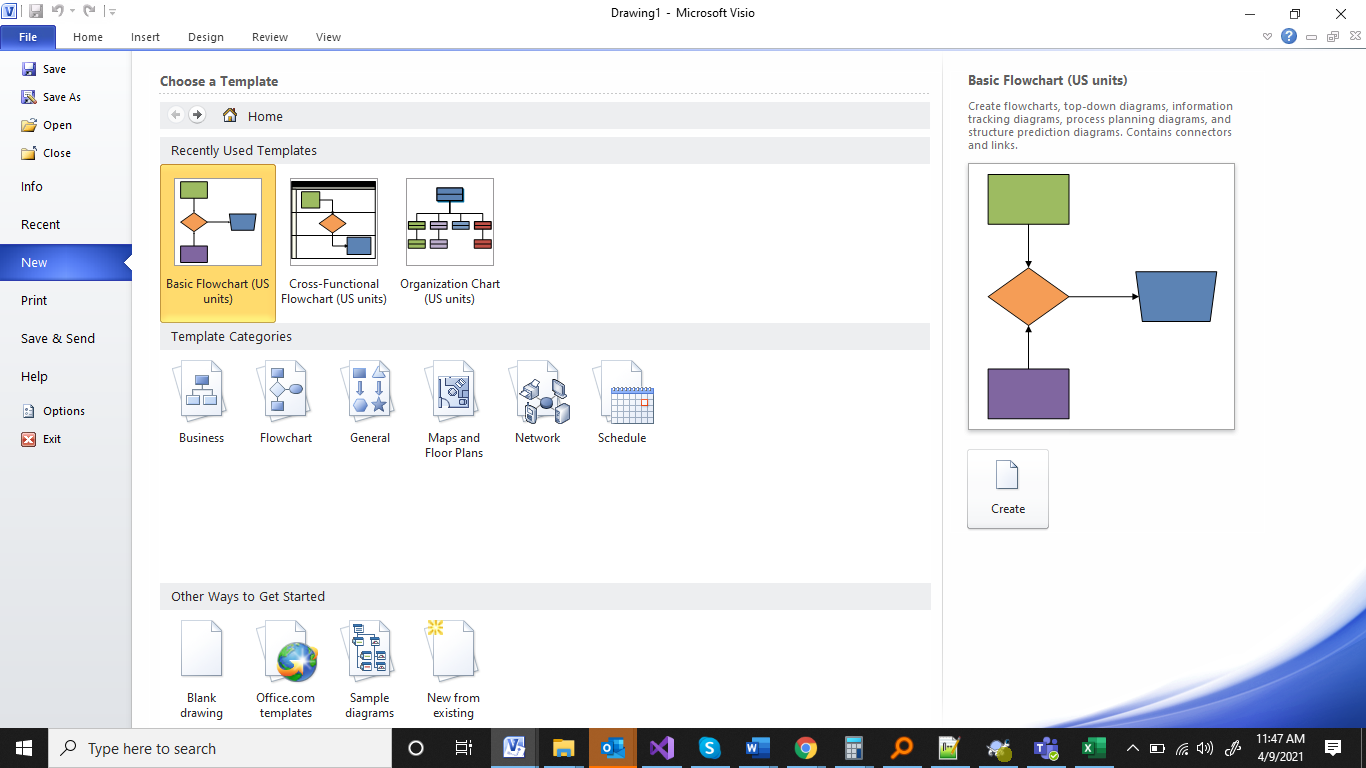Click the taskbar volume icon
Screen dimensions: 1366x768
click(x=1204, y=748)
